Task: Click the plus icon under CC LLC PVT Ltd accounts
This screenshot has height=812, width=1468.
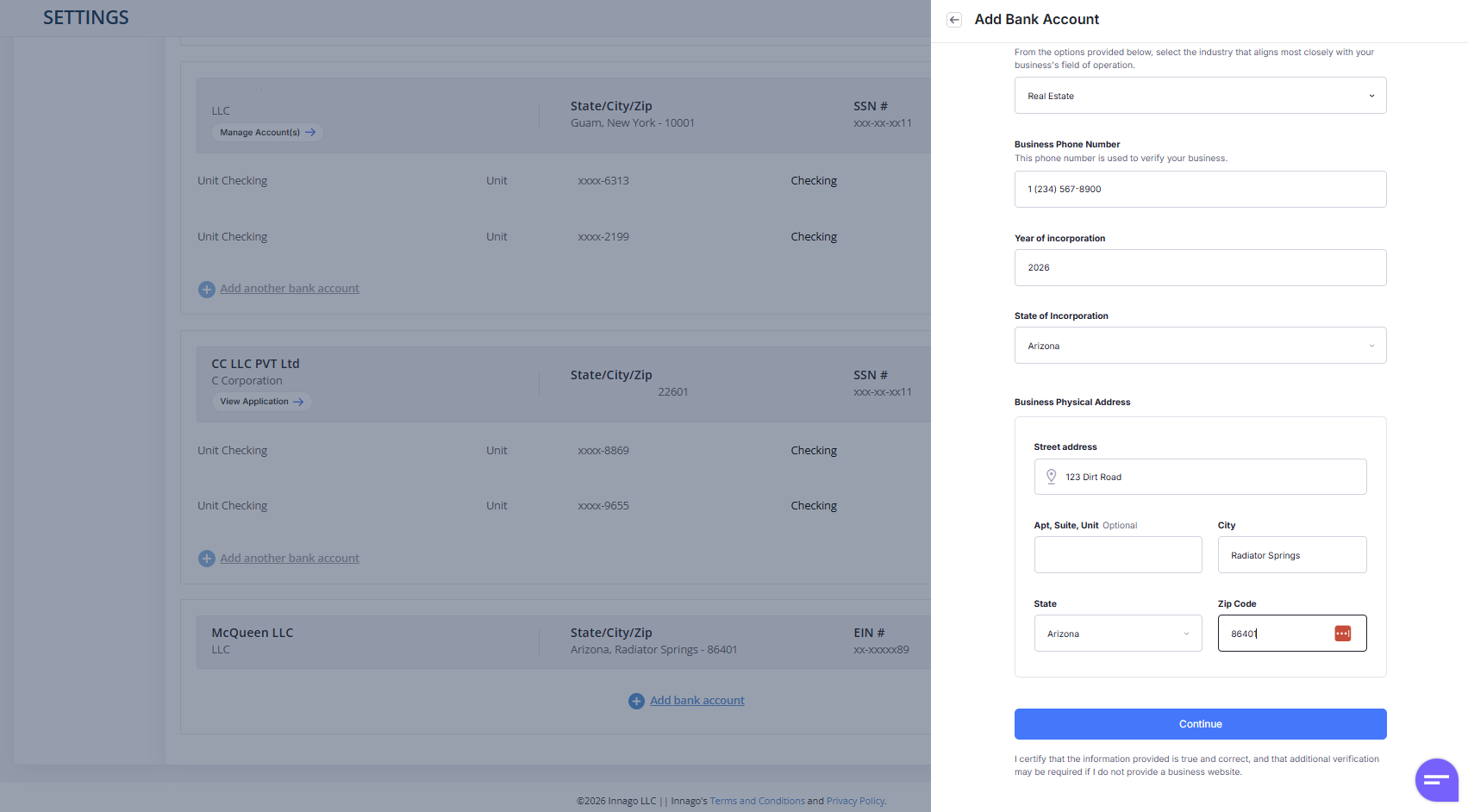Action: pyautogui.click(x=207, y=559)
